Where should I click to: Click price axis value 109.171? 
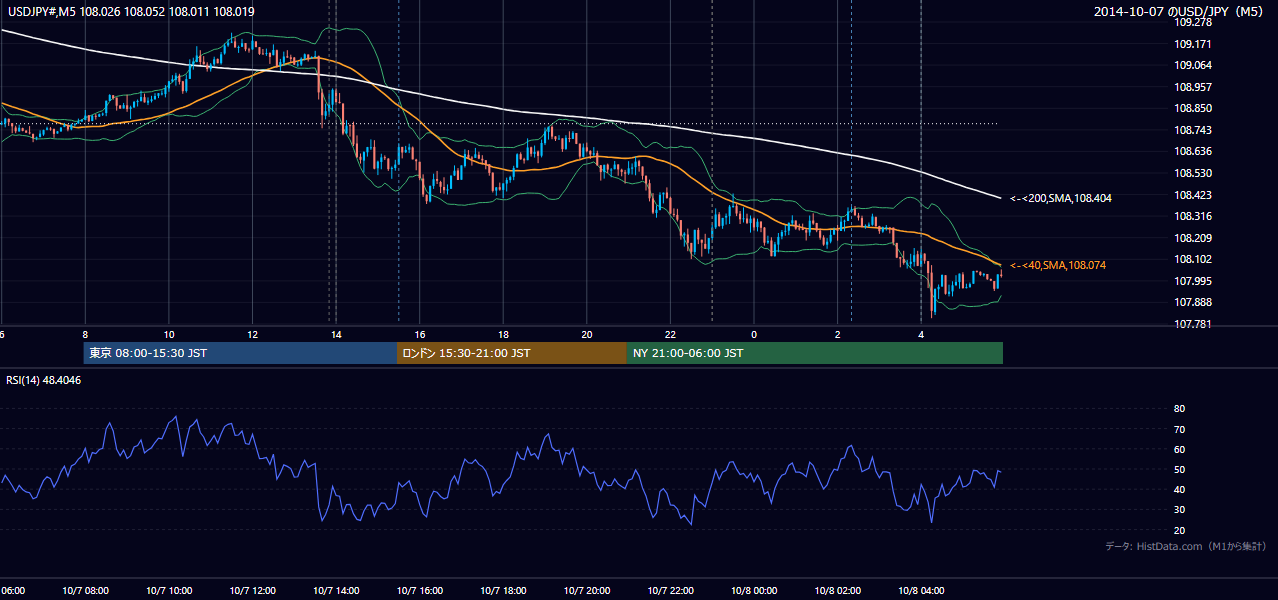[x=1192, y=44]
